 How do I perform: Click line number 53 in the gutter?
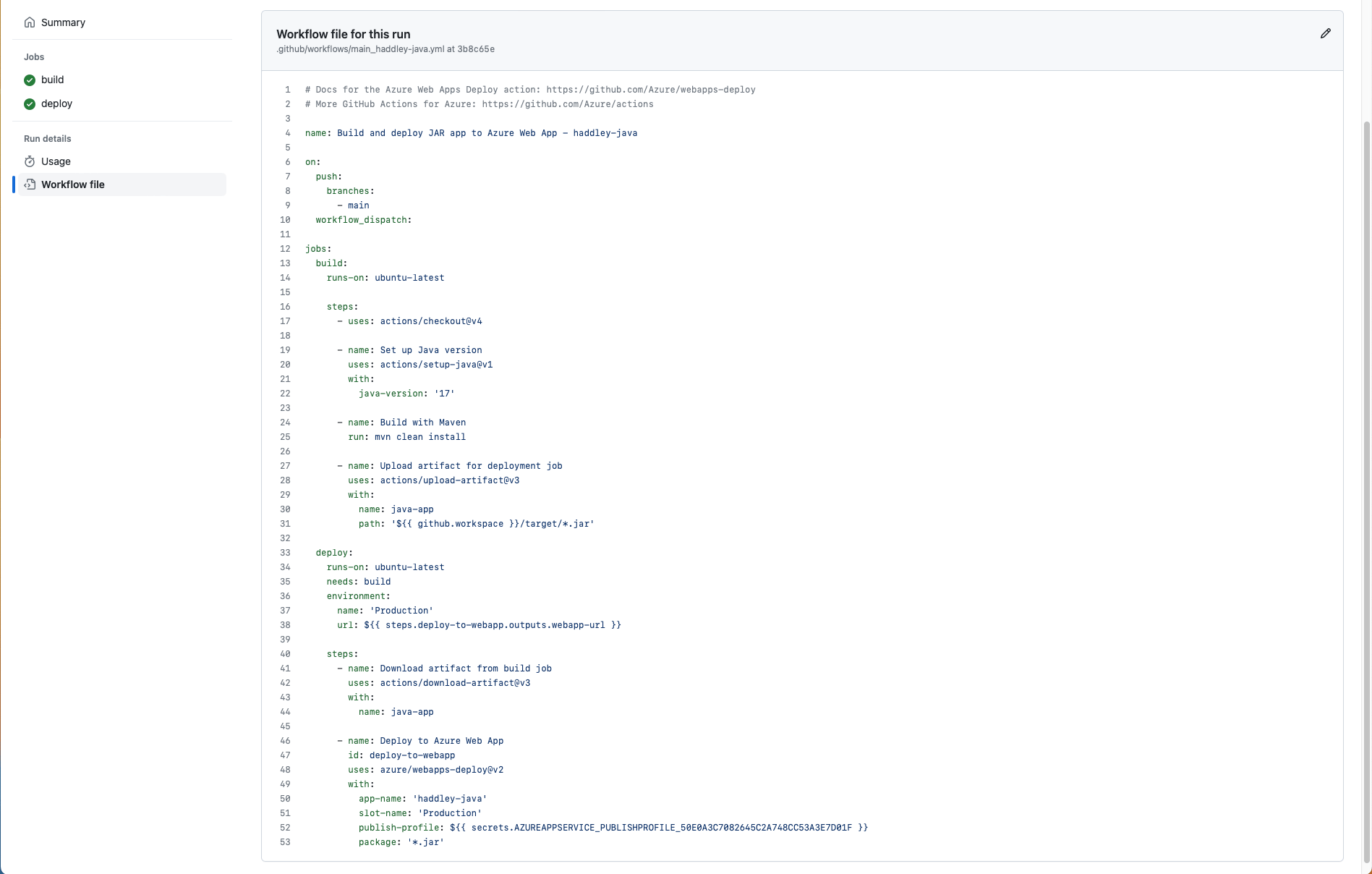(285, 842)
